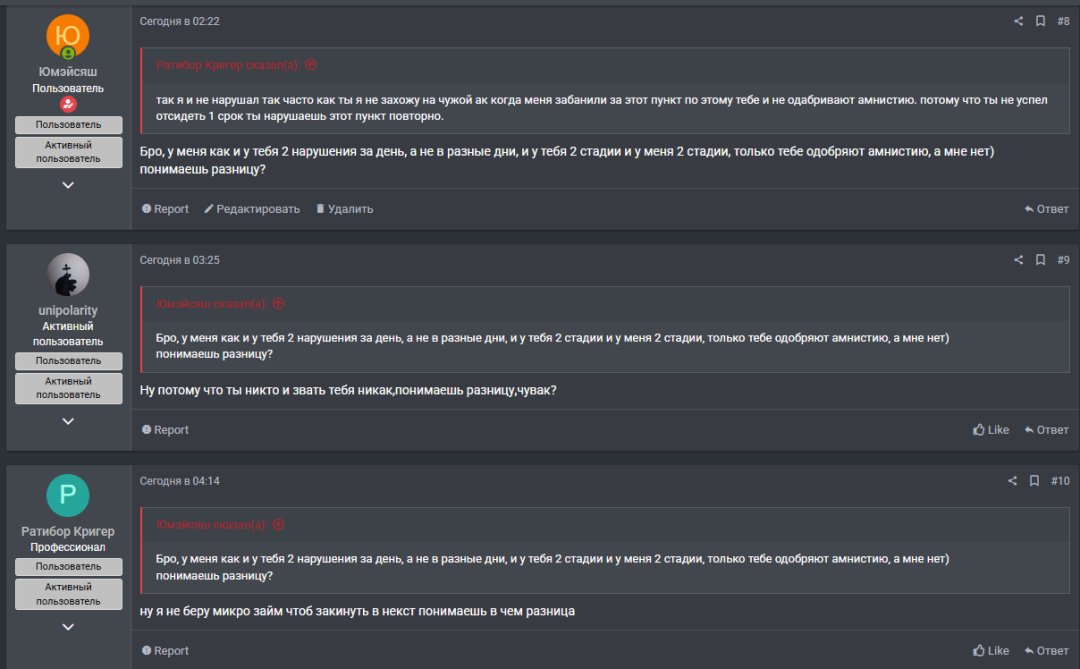1080x669 pixels.
Task: Jump to quoted Юмэйсяш post in post #9
Action: click(x=279, y=304)
